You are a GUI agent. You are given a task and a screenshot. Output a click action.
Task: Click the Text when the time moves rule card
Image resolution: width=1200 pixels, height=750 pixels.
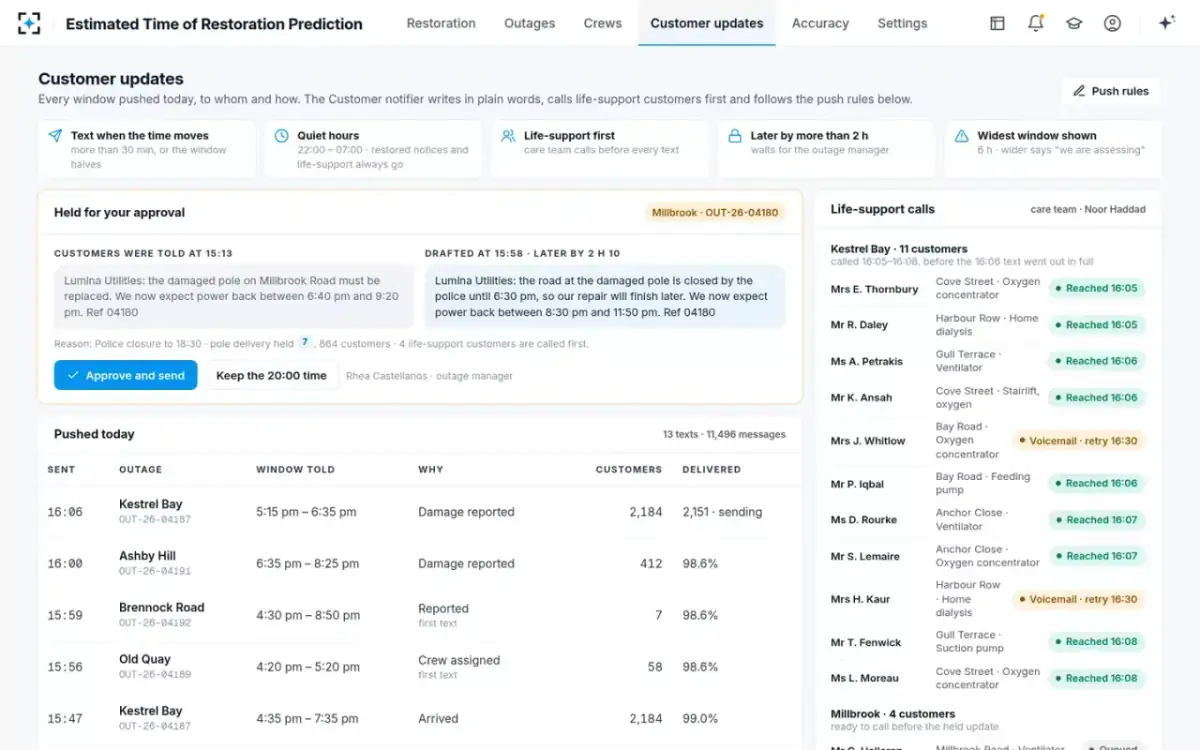coord(146,149)
